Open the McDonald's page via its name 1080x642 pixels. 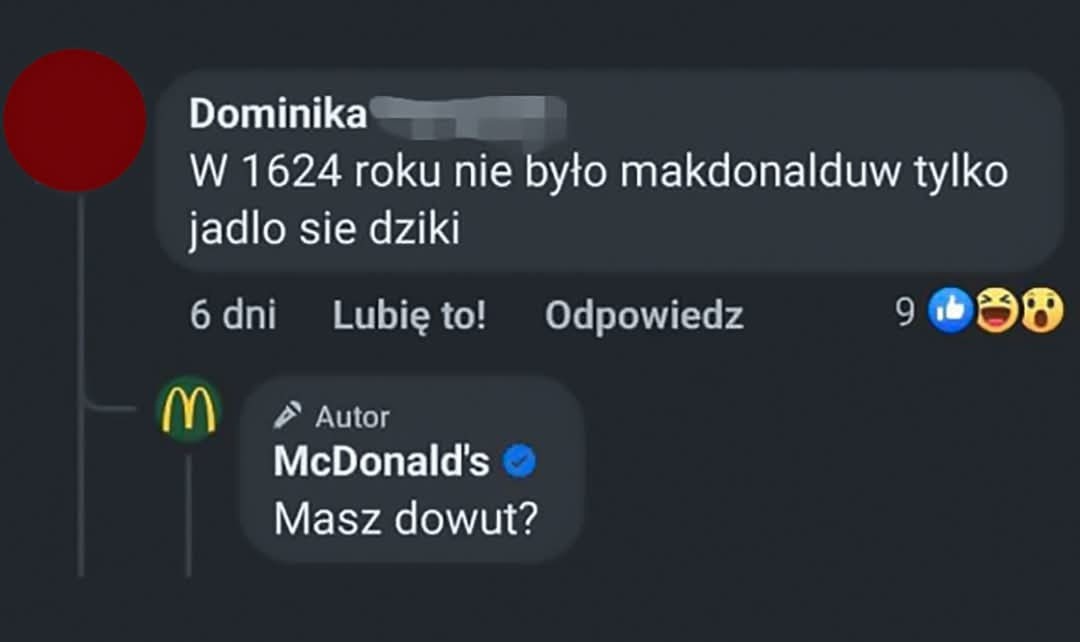coord(381,461)
